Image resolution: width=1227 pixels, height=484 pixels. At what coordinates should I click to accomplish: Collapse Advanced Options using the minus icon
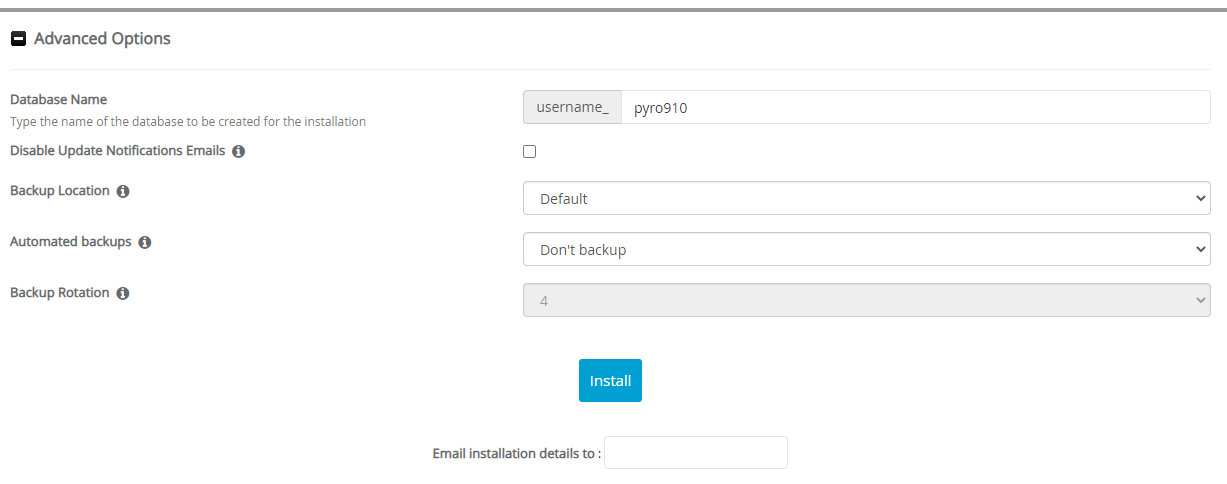click(x=18, y=39)
